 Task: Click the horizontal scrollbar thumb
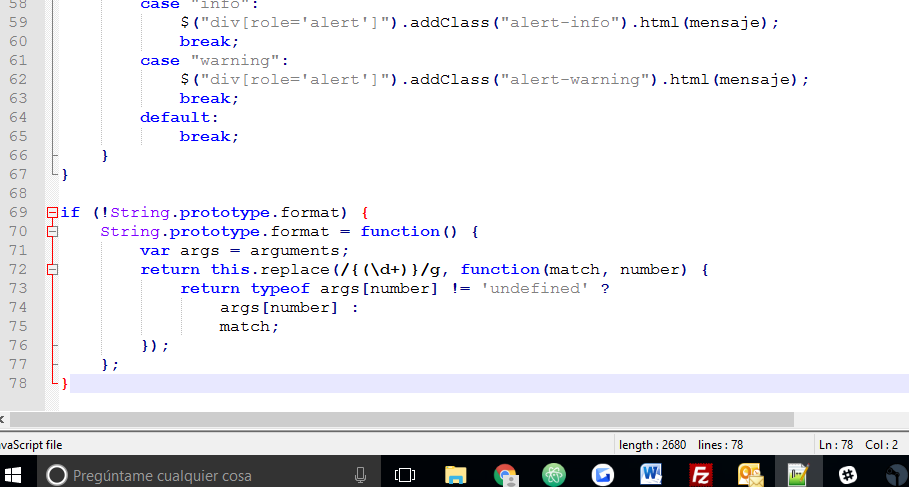point(401,419)
